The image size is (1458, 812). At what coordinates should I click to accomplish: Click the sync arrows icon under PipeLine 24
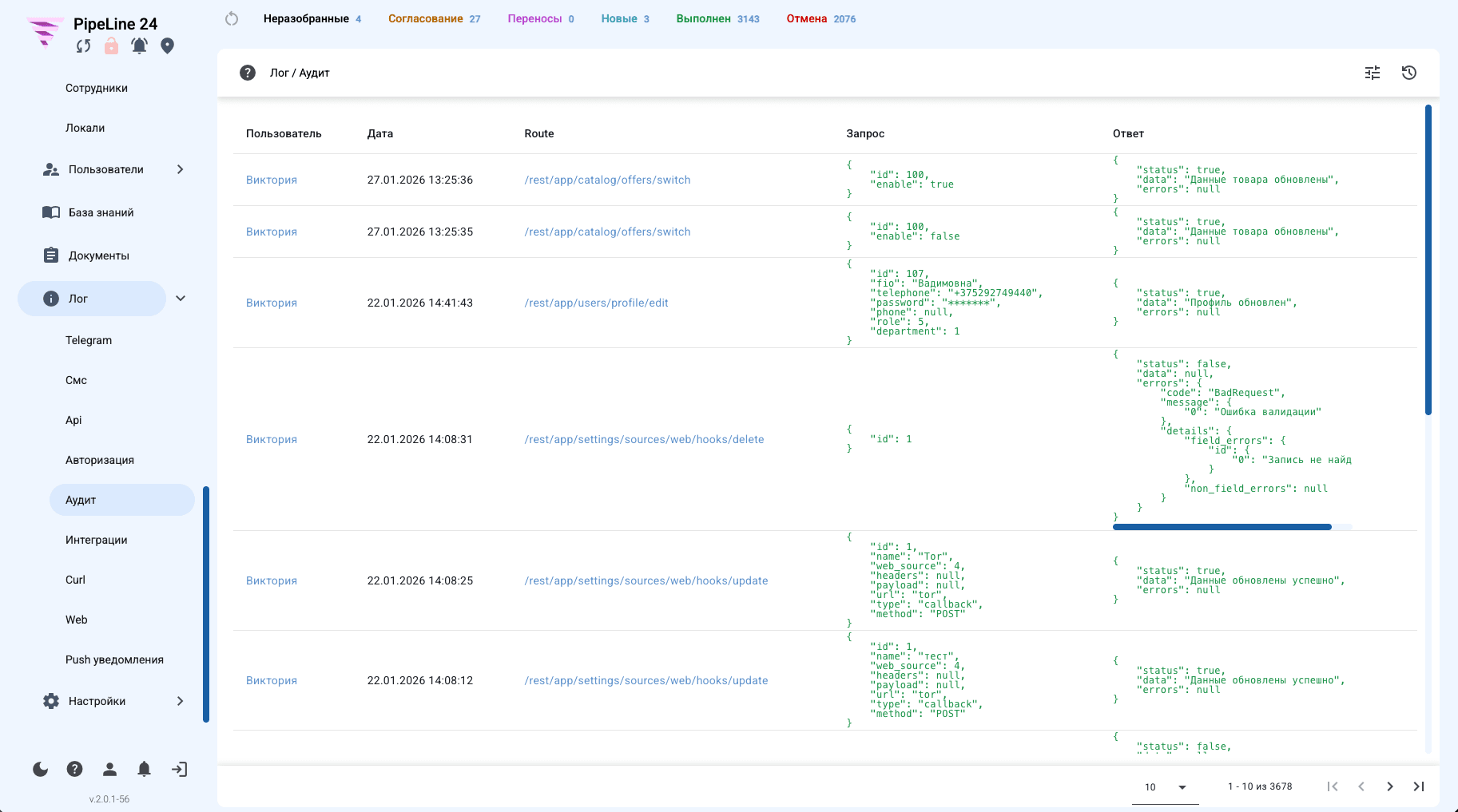(83, 46)
